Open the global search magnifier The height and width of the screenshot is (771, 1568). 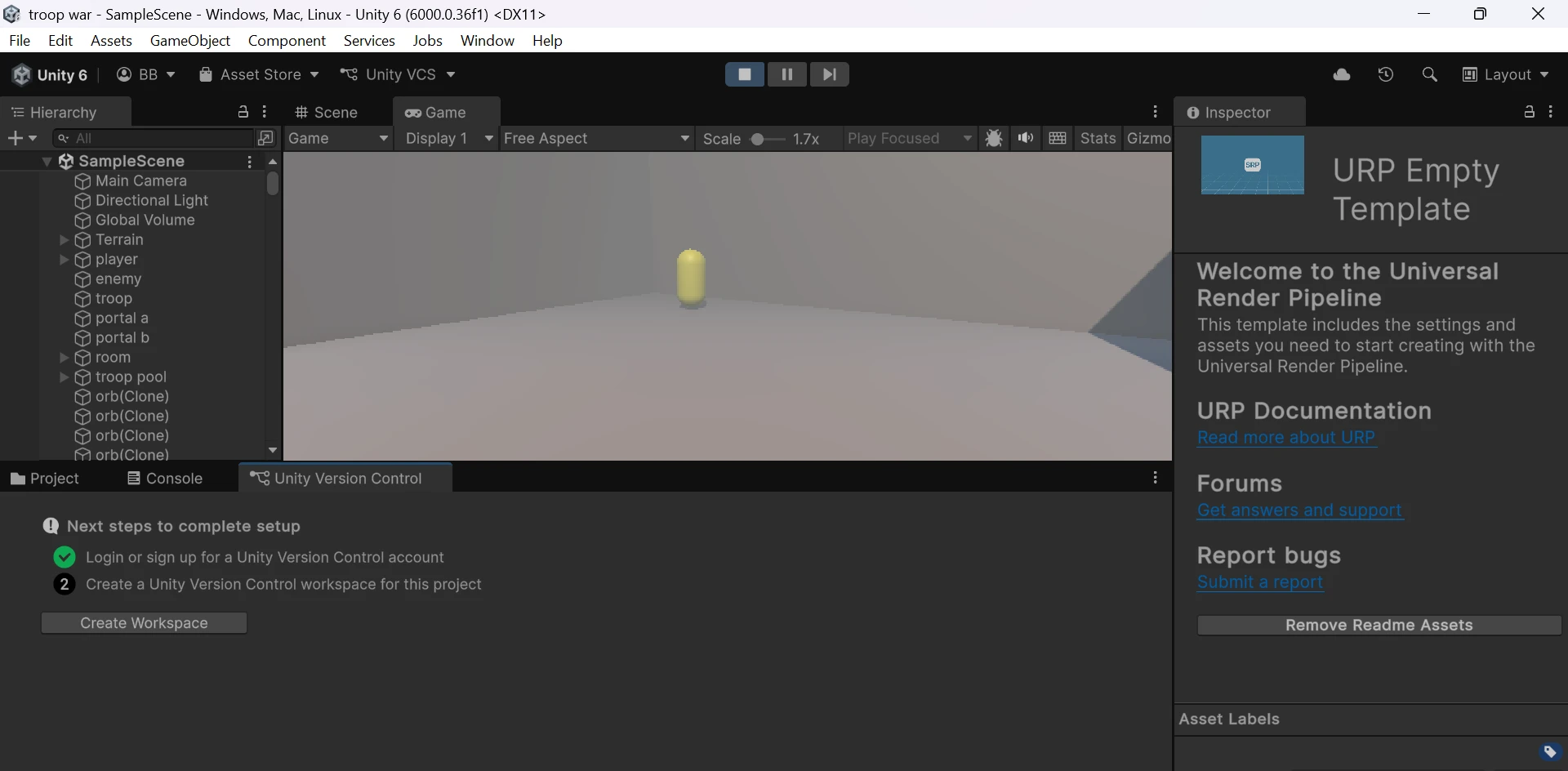click(x=1429, y=74)
